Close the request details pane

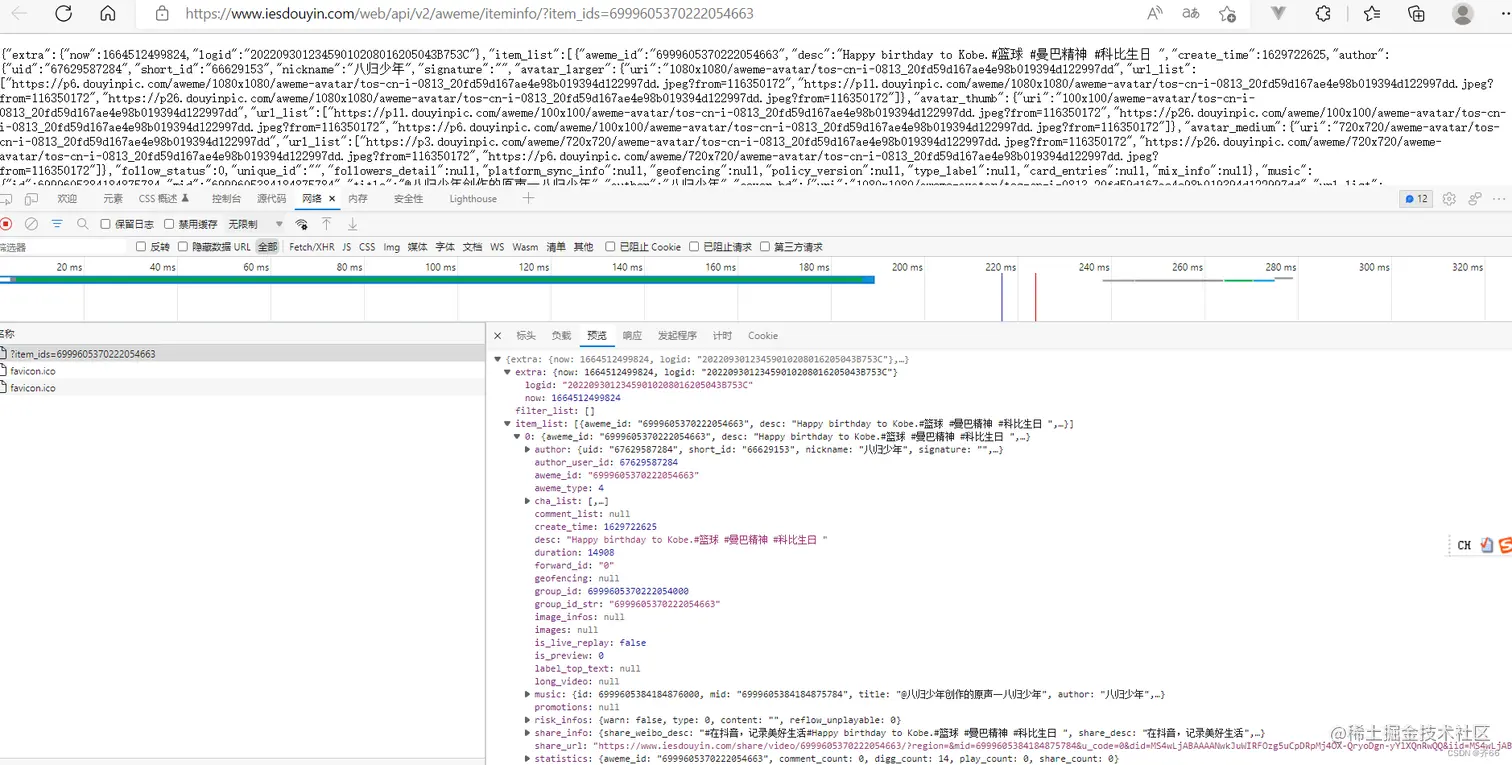click(x=498, y=336)
